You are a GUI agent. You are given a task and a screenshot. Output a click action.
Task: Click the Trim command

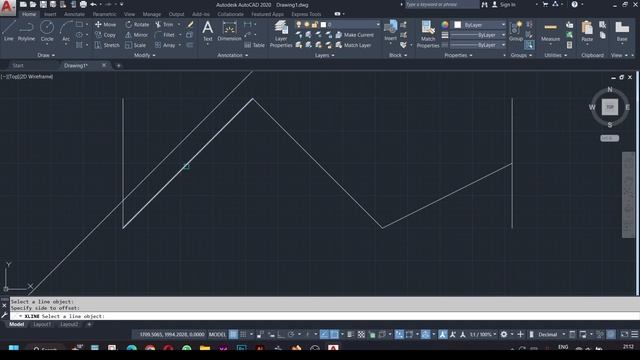pyautogui.click(x=164, y=24)
